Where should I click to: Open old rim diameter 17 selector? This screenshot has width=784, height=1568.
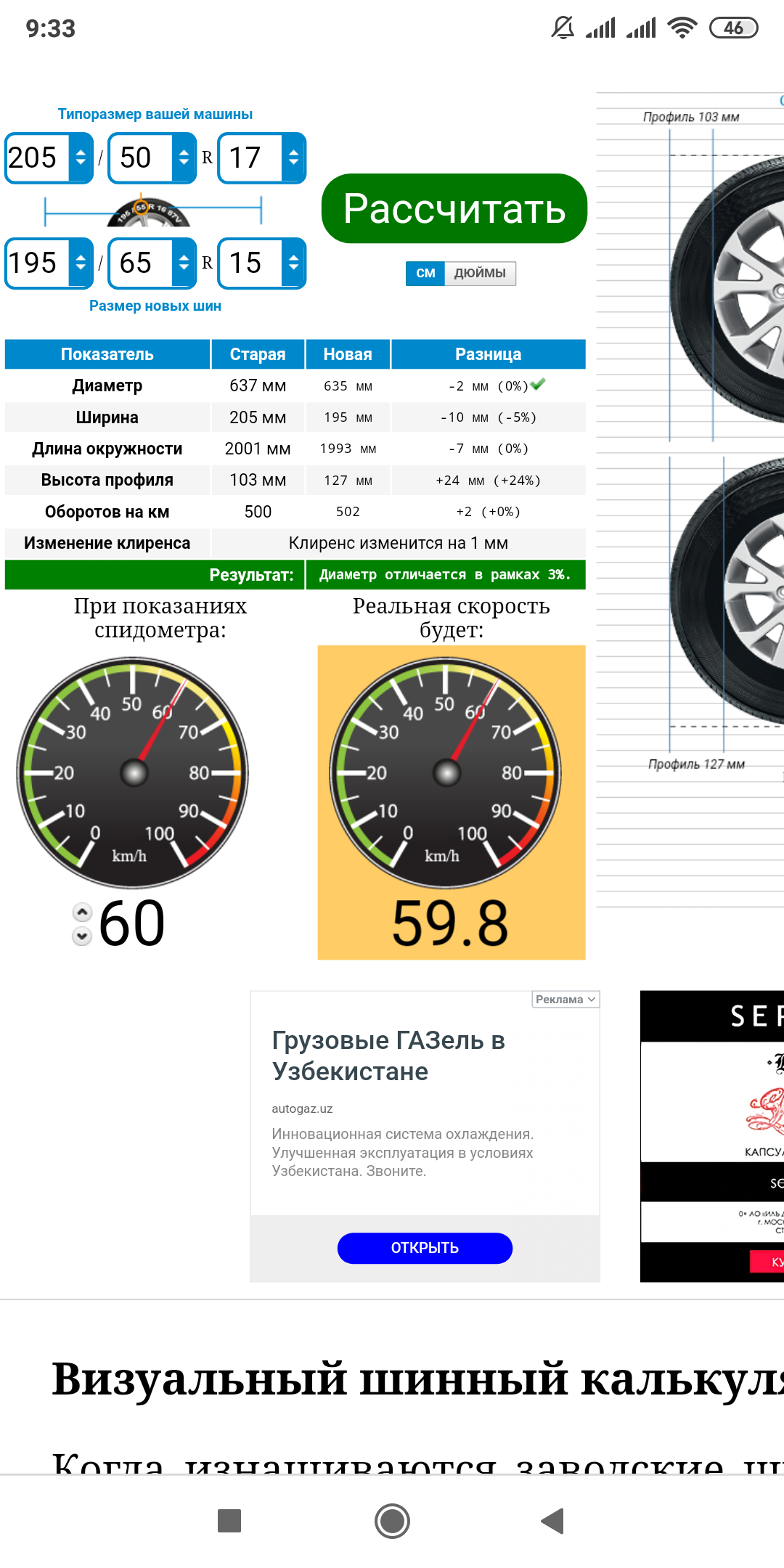pyautogui.click(x=261, y=158)
